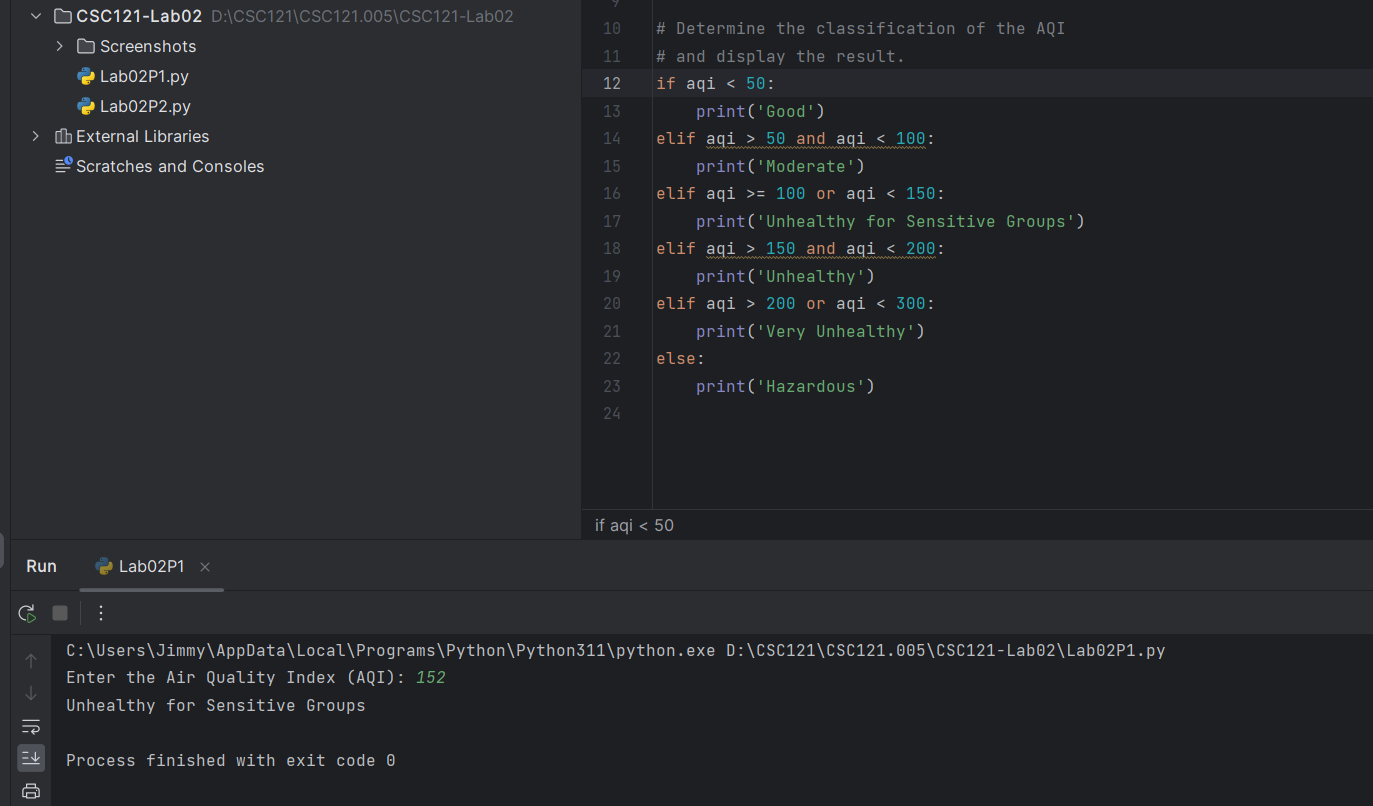Expand External Libraries
The width and height of the screenshot is (1373, 806).
pyautogui.click(x=36, y=136)
